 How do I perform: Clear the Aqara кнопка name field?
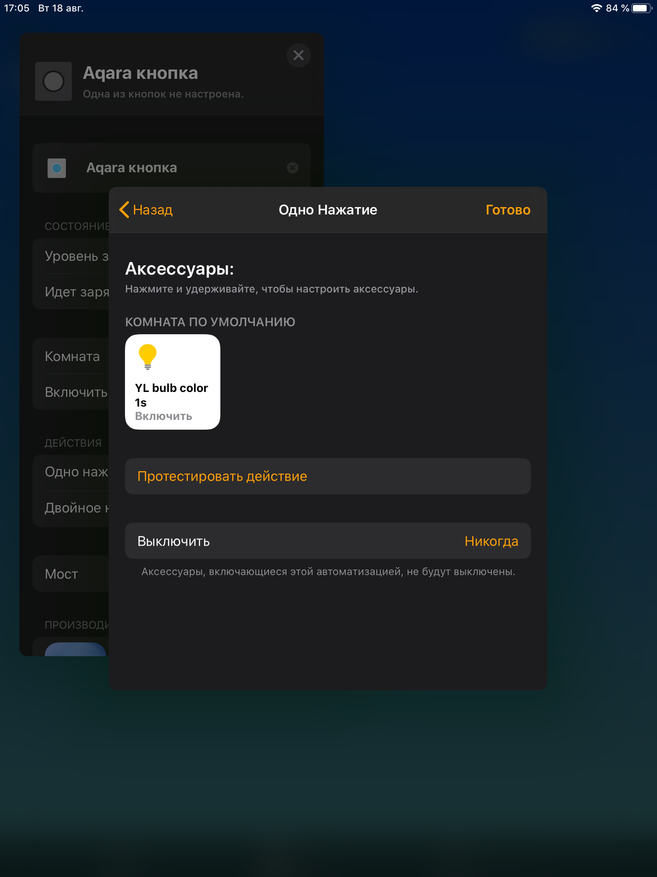292,168
